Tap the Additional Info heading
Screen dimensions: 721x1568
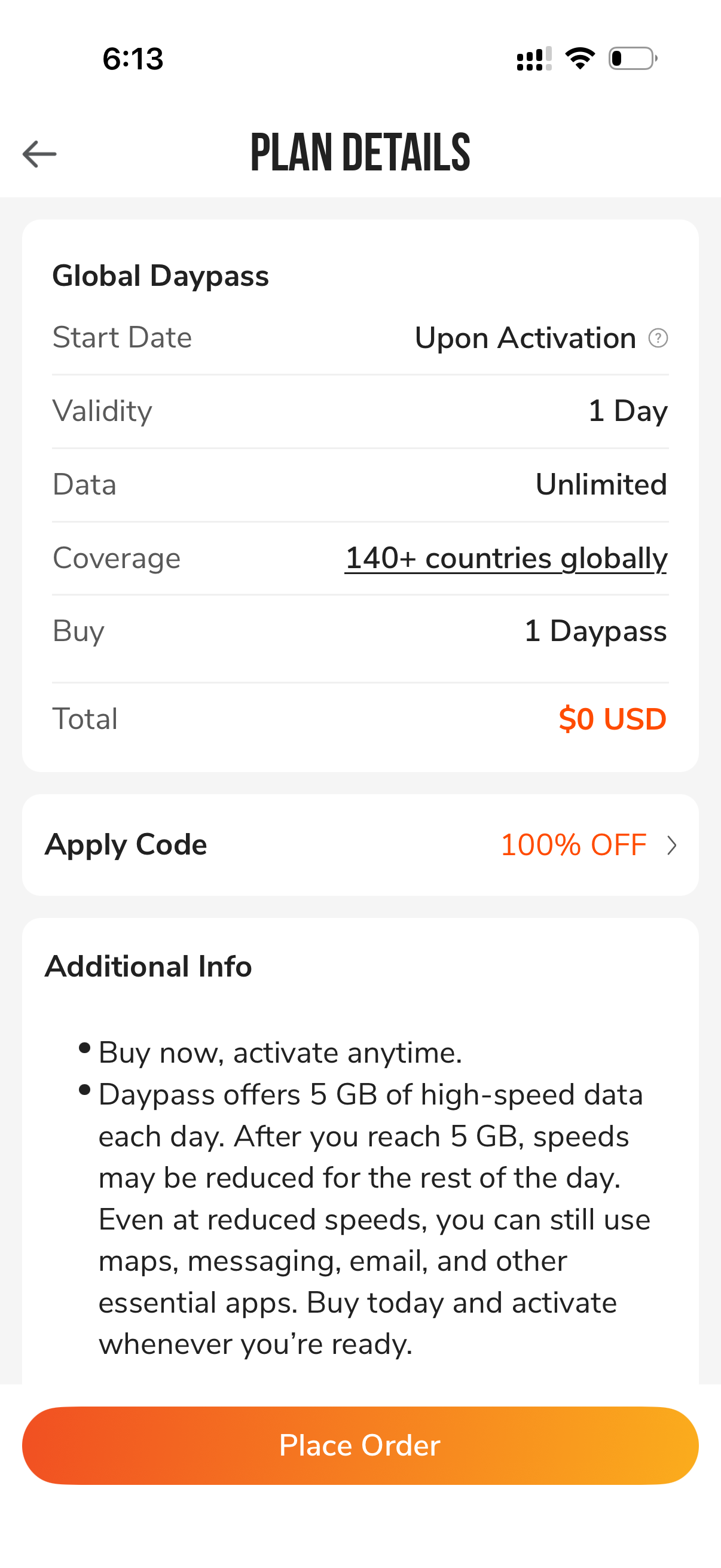point(148,966)
